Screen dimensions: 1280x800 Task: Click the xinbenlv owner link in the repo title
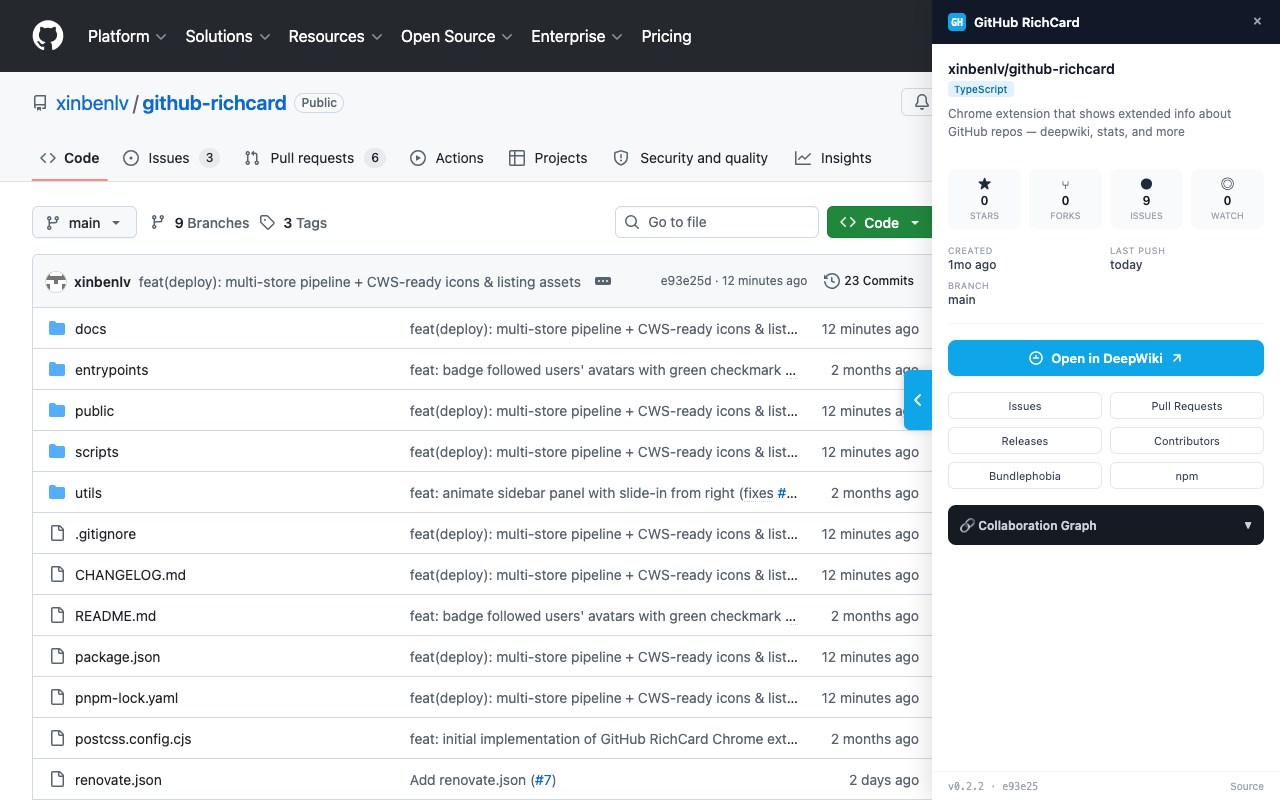point(92,103)
